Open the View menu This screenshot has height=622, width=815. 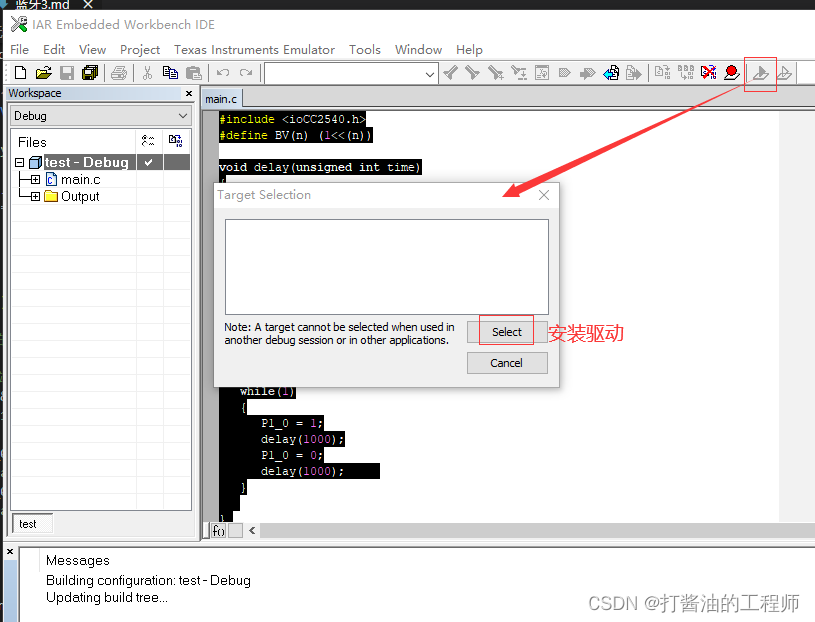[x=93, y=49]
